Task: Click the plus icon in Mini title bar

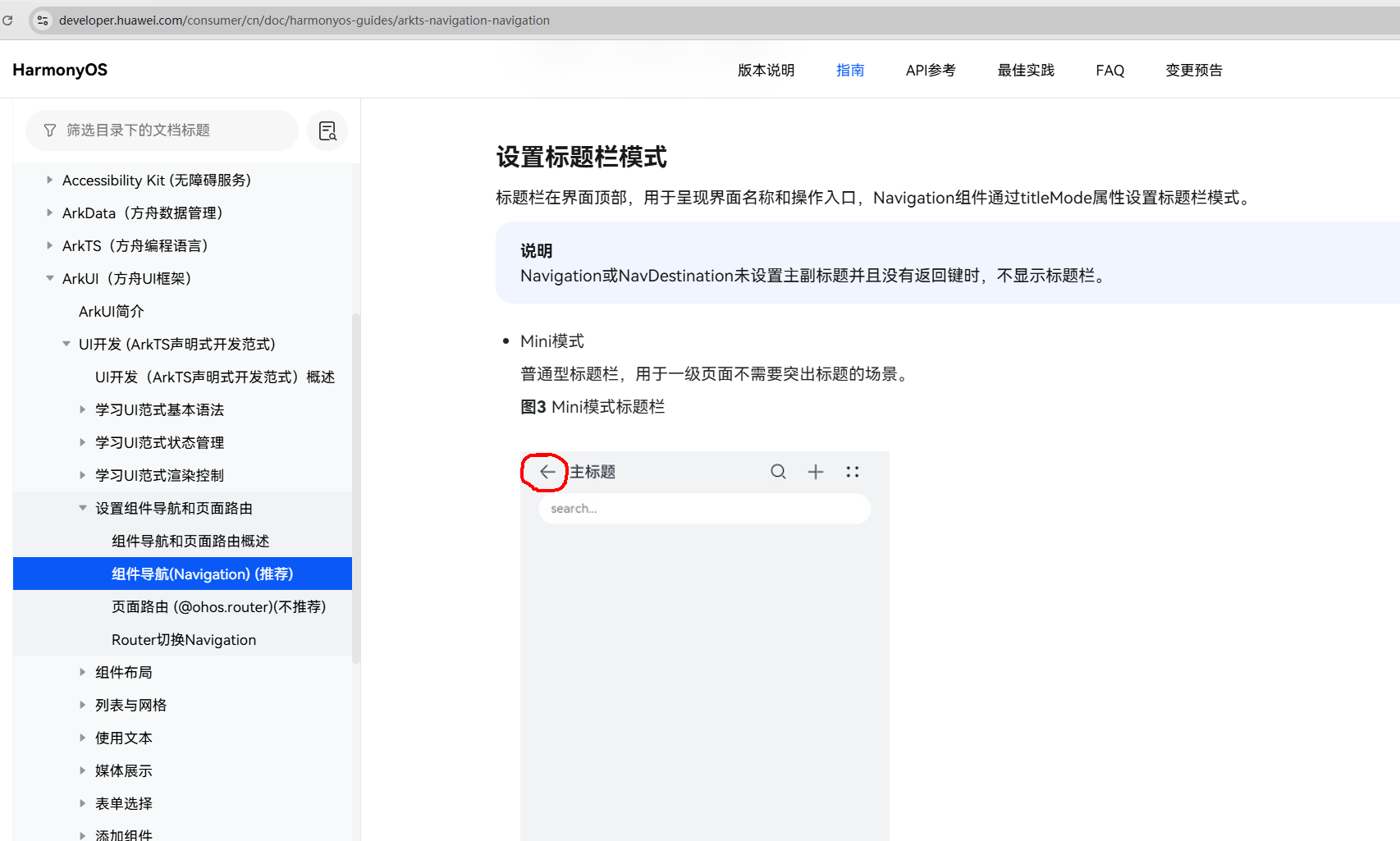Action: coord(816,472)
